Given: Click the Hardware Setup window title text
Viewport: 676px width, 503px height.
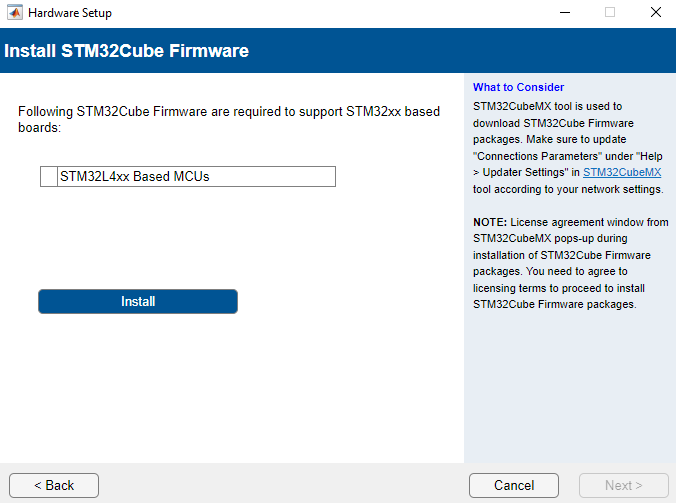Looking at the screenshot, I should [x=70, y=13].
